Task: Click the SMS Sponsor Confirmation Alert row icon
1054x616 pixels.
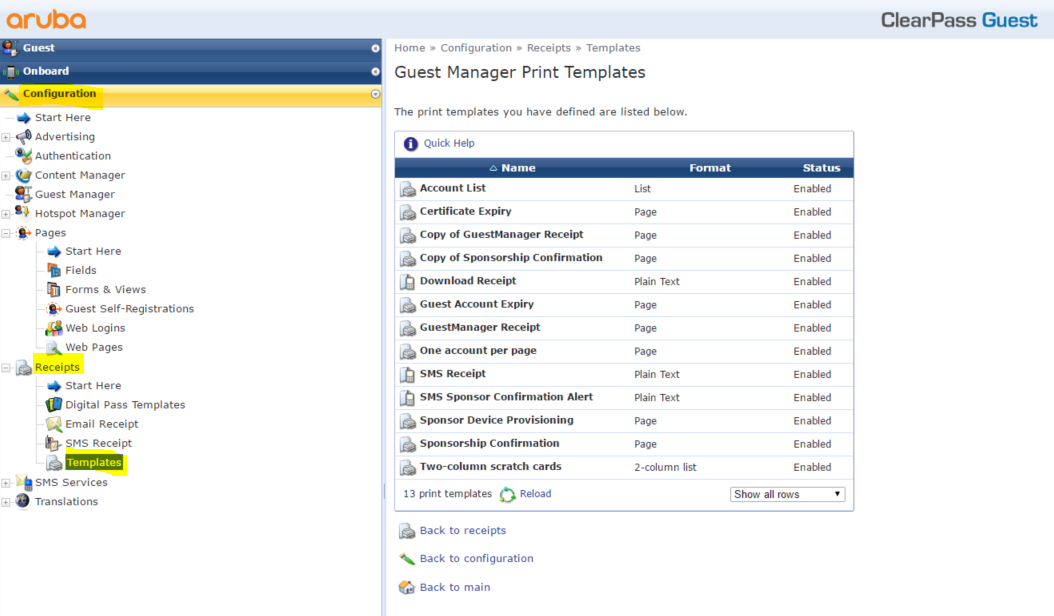Action: tap(407, 397)
